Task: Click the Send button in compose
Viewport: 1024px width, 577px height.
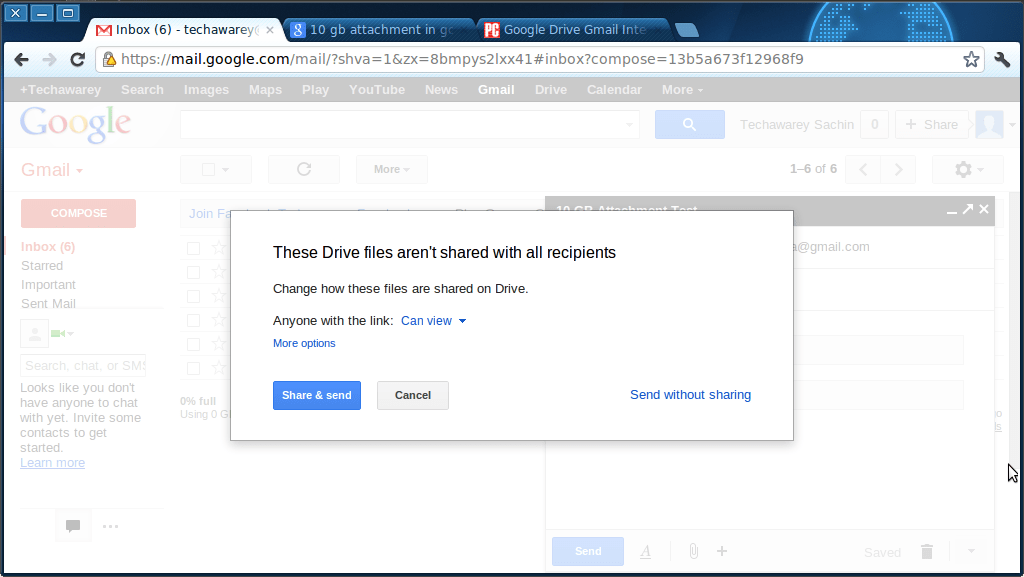Action: [588, 552]
